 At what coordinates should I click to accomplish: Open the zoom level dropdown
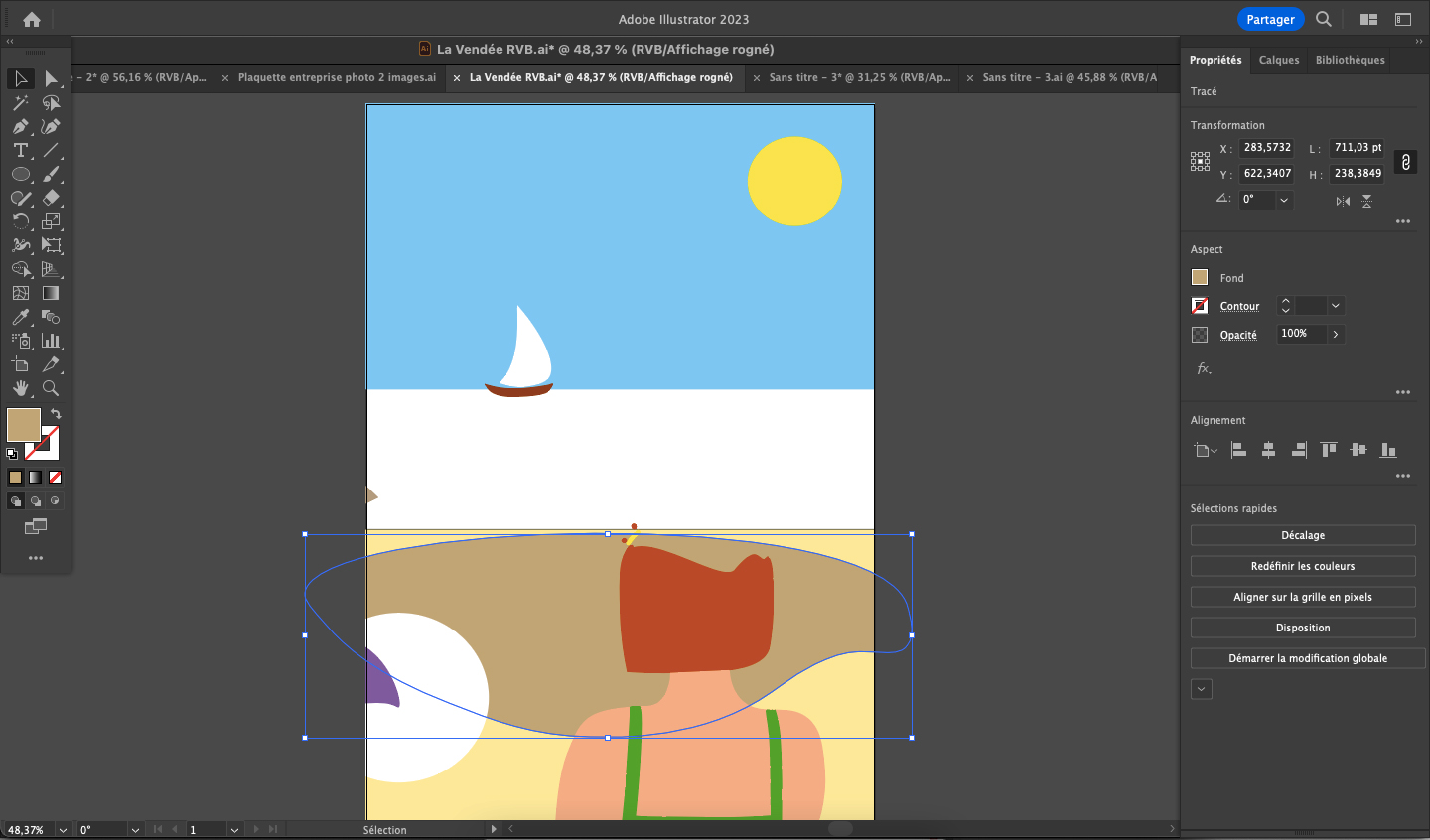click(x=63, y=830)
